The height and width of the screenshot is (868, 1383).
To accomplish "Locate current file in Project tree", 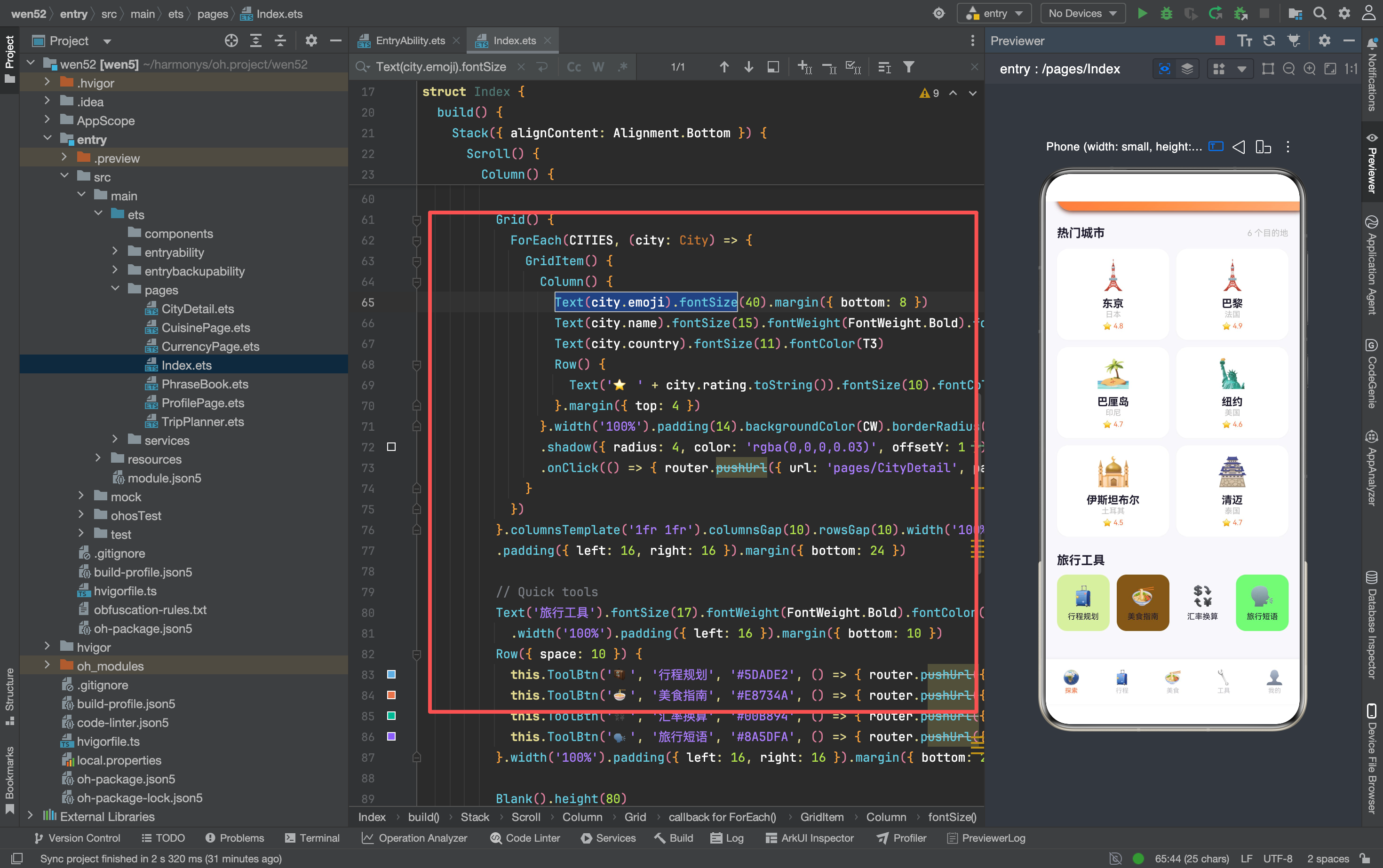I will [231, 40].
